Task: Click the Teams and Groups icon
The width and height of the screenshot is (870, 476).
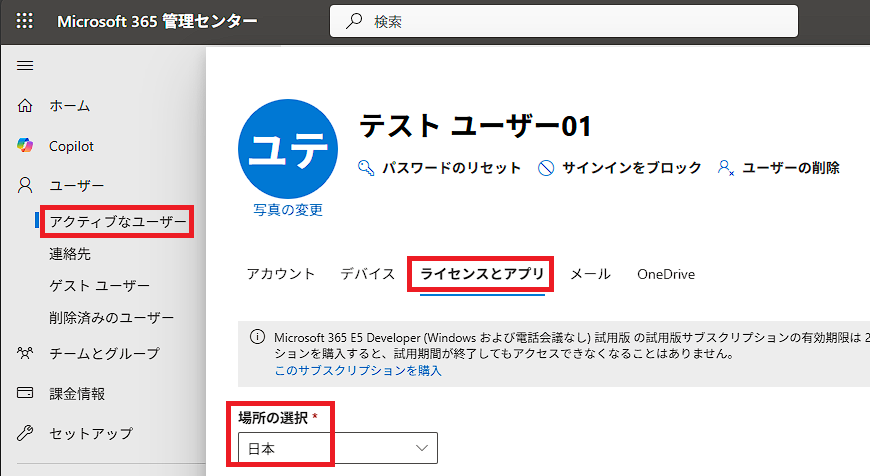Action: pyautogui.click(x=25, y=353)
